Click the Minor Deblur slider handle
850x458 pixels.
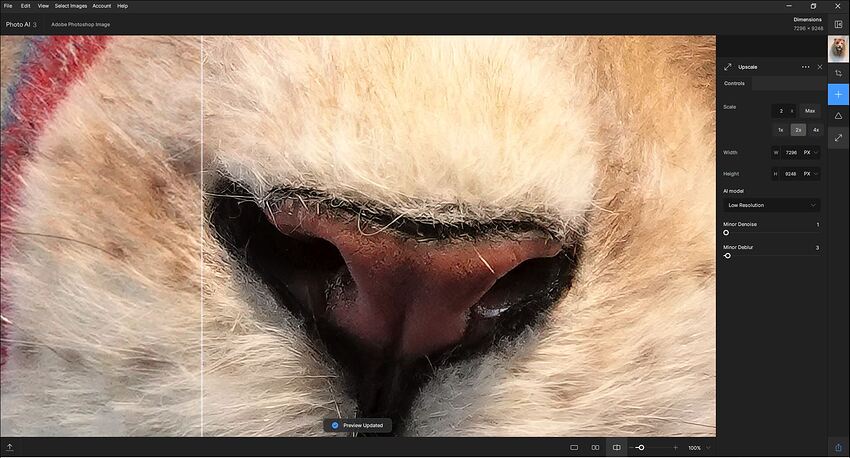coord(728,256)
